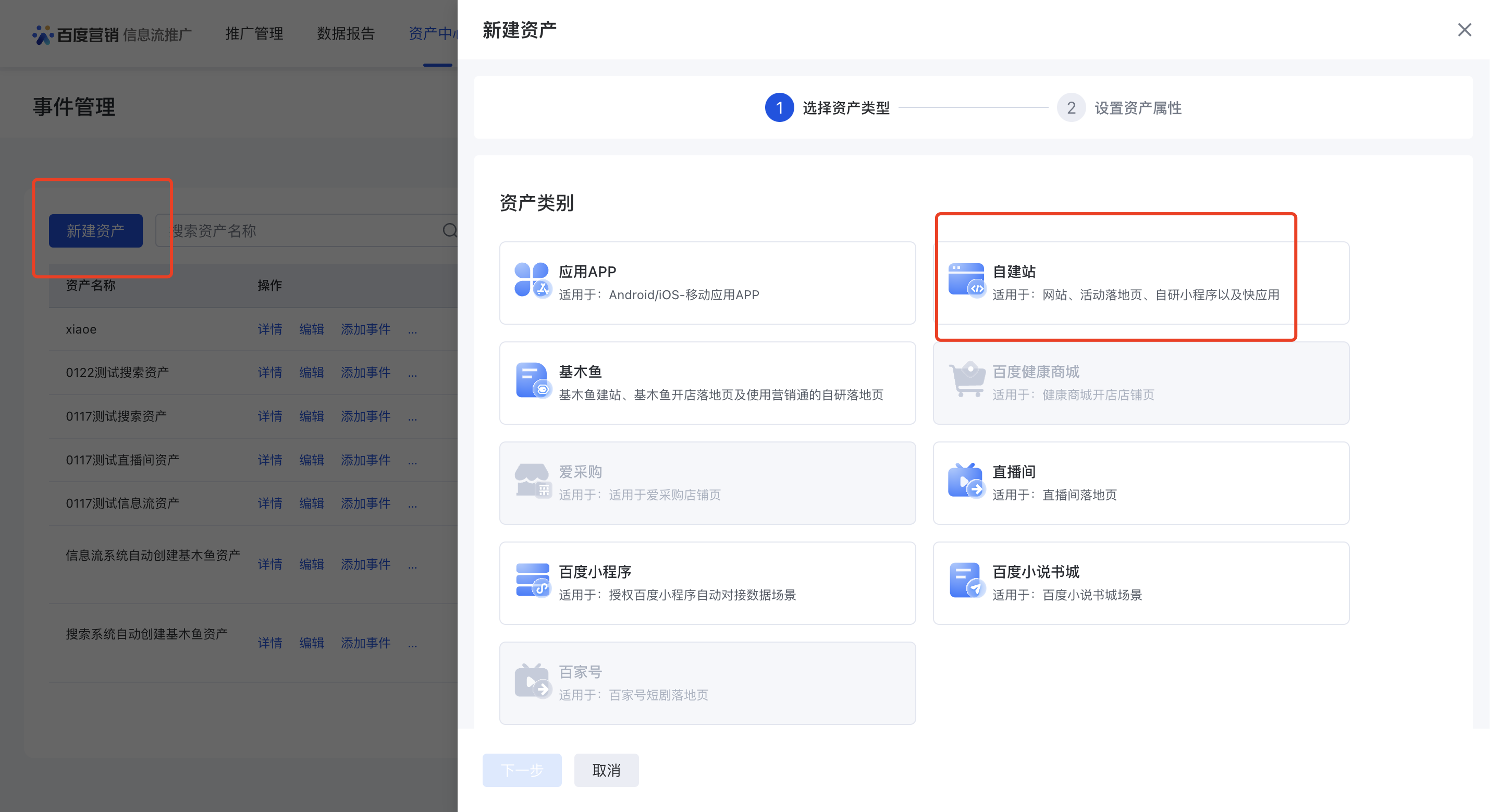Focus the 搜索资产名称 search field

click(x=308, y=230)
